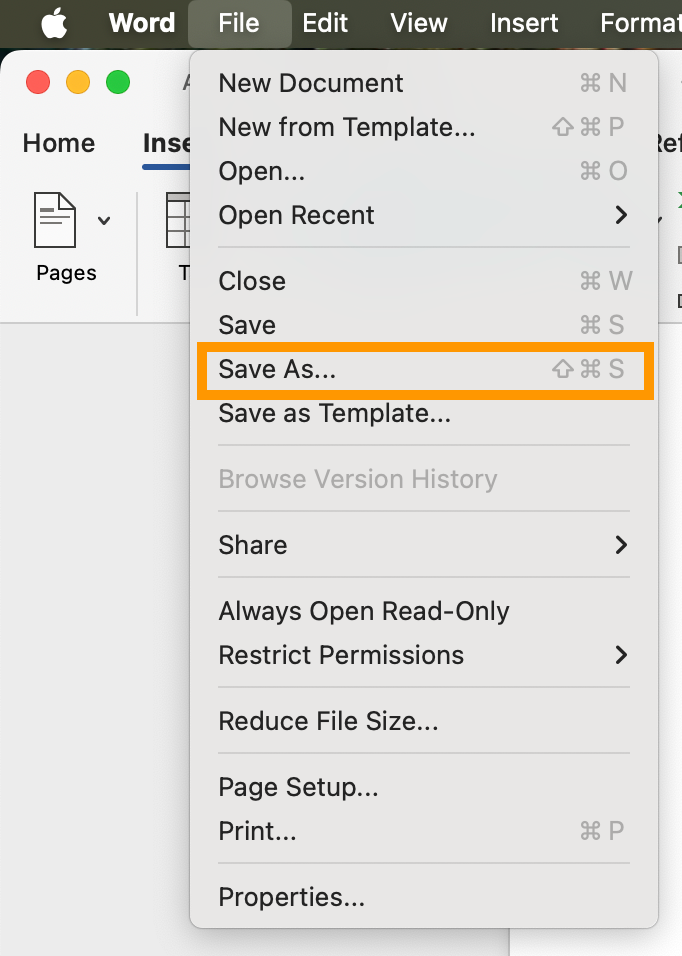Screen dimensions: 682x956
Task: Expand the Share submenu arrow
Action: pos(621,545)
